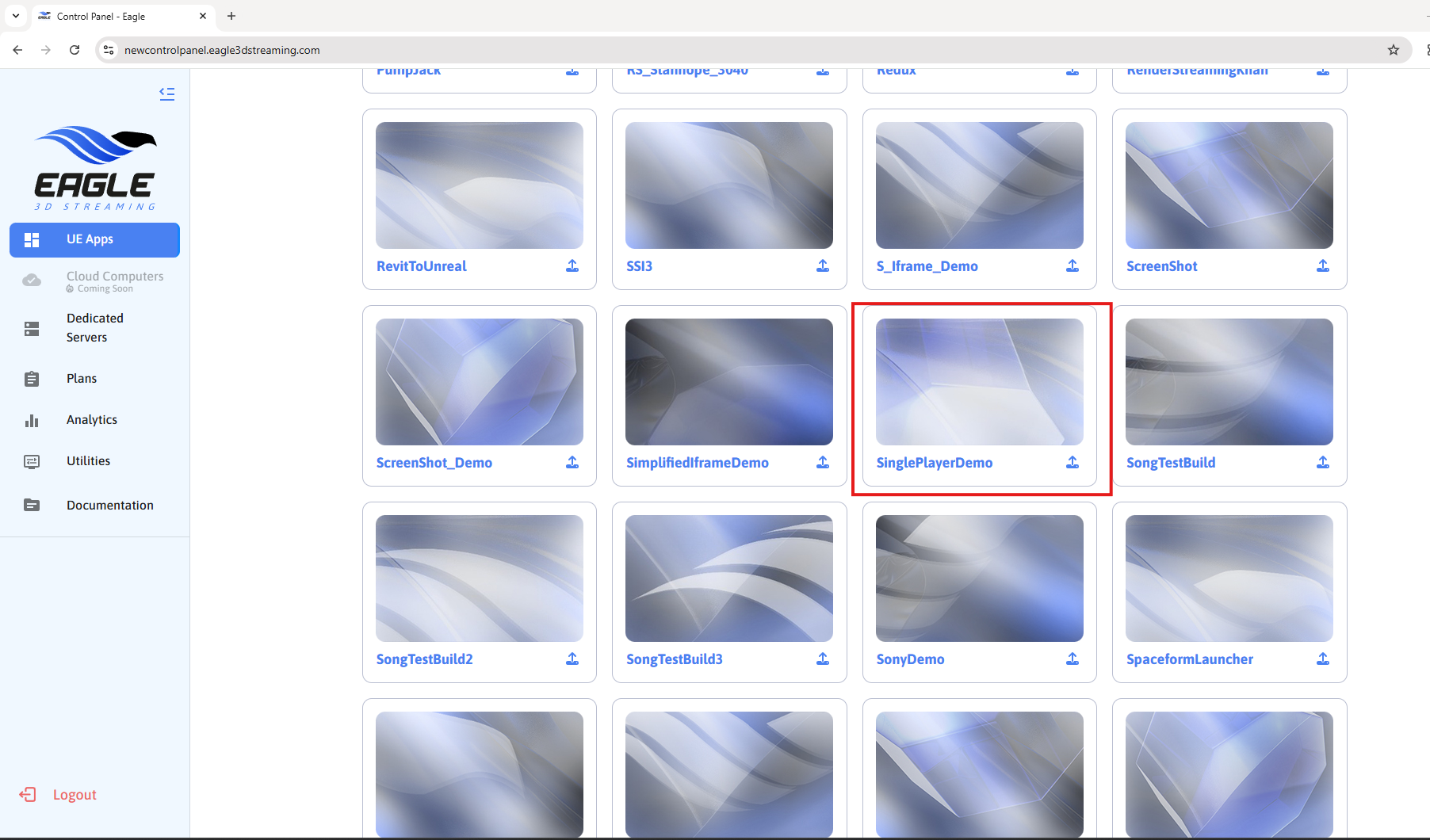Click the upload icon for SSI3 app
Image resolution: width=1430 pixels, height=840 pixels.
823,266
